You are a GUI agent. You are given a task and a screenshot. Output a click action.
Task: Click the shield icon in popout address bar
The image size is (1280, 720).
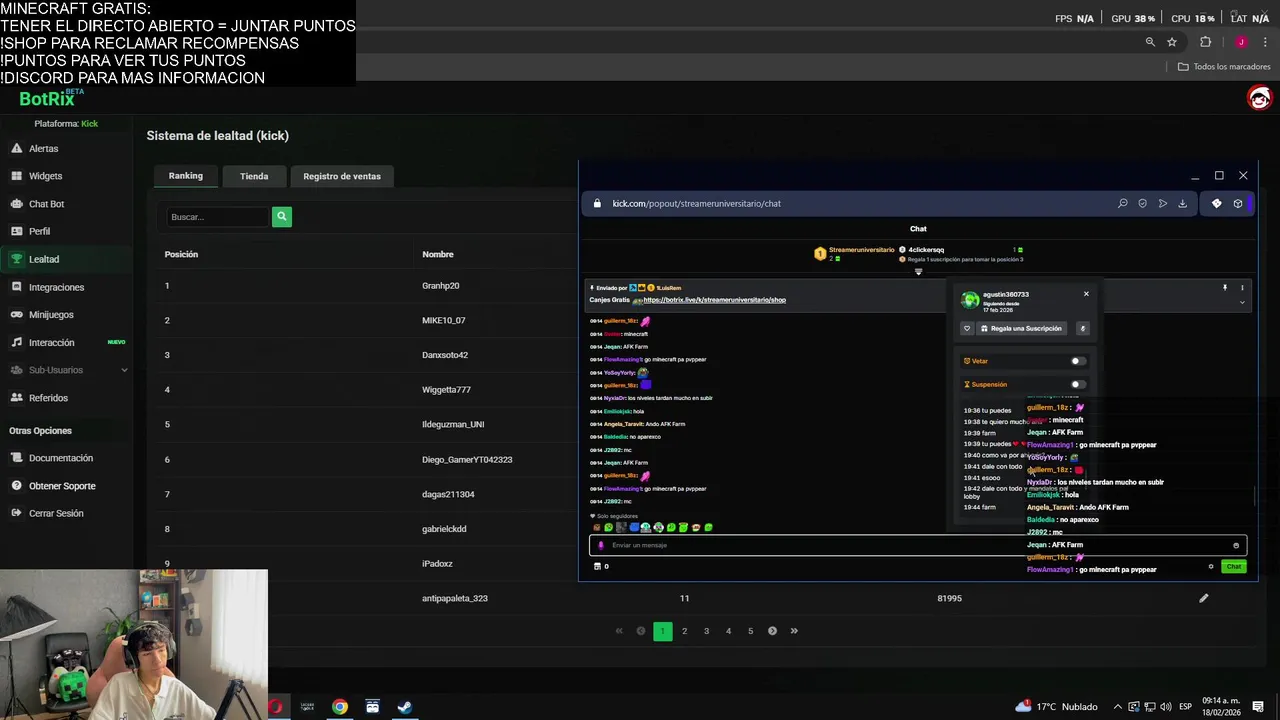[1142, 203]
